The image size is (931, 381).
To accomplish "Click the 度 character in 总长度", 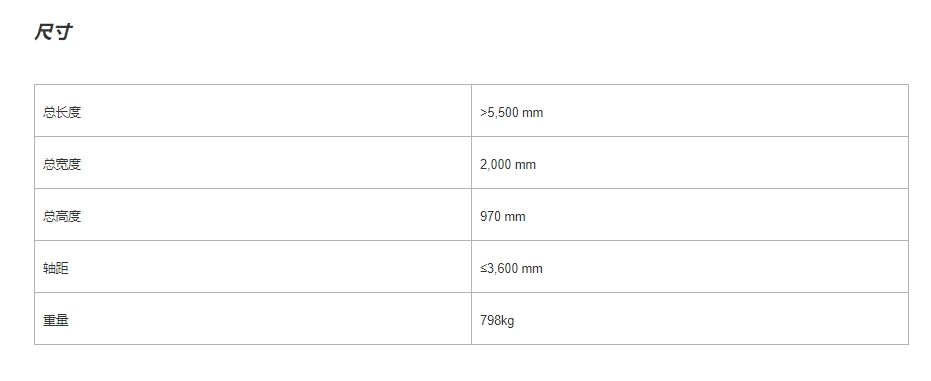I will (74, 112).
